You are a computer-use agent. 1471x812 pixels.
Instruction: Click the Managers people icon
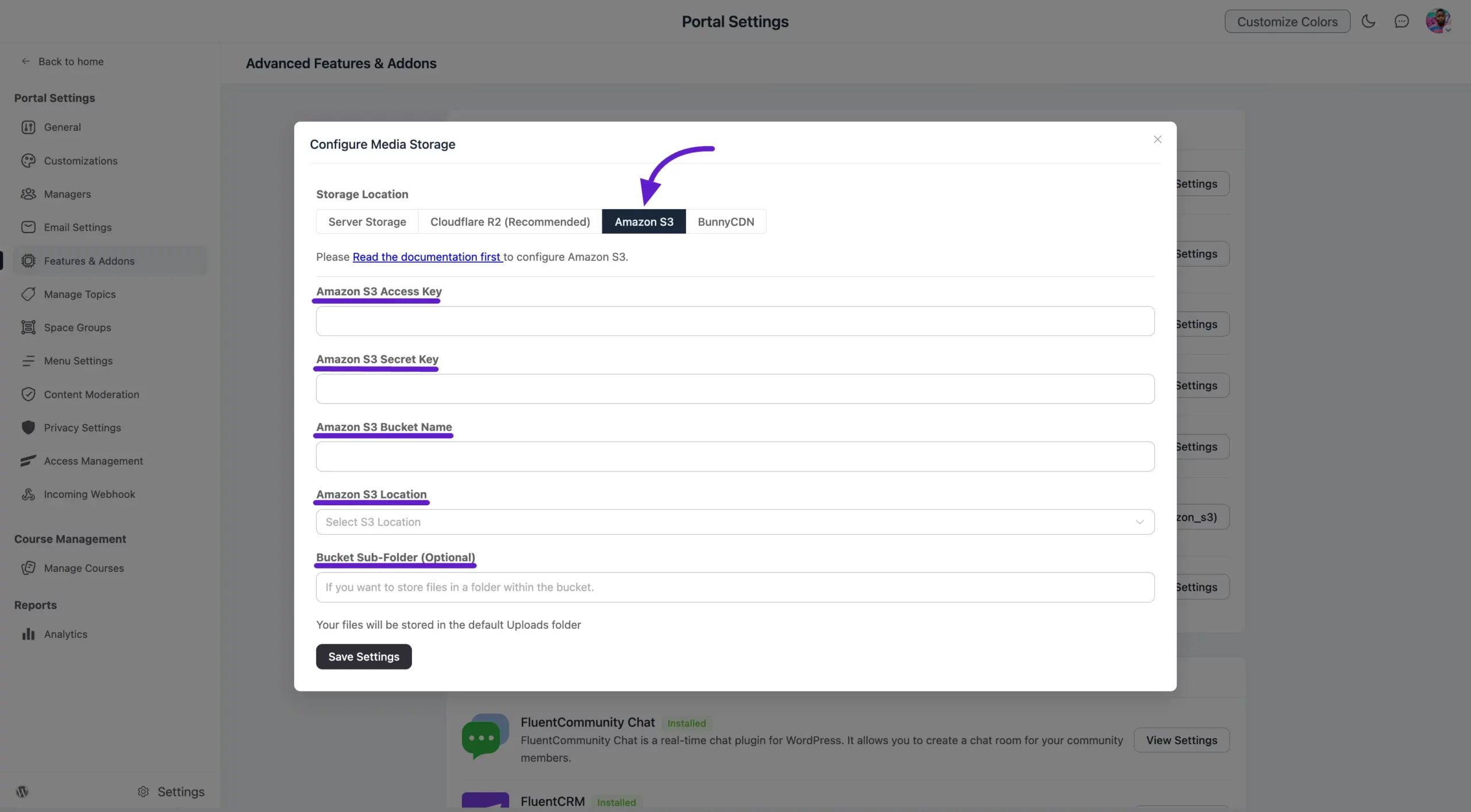pos(28,194)
